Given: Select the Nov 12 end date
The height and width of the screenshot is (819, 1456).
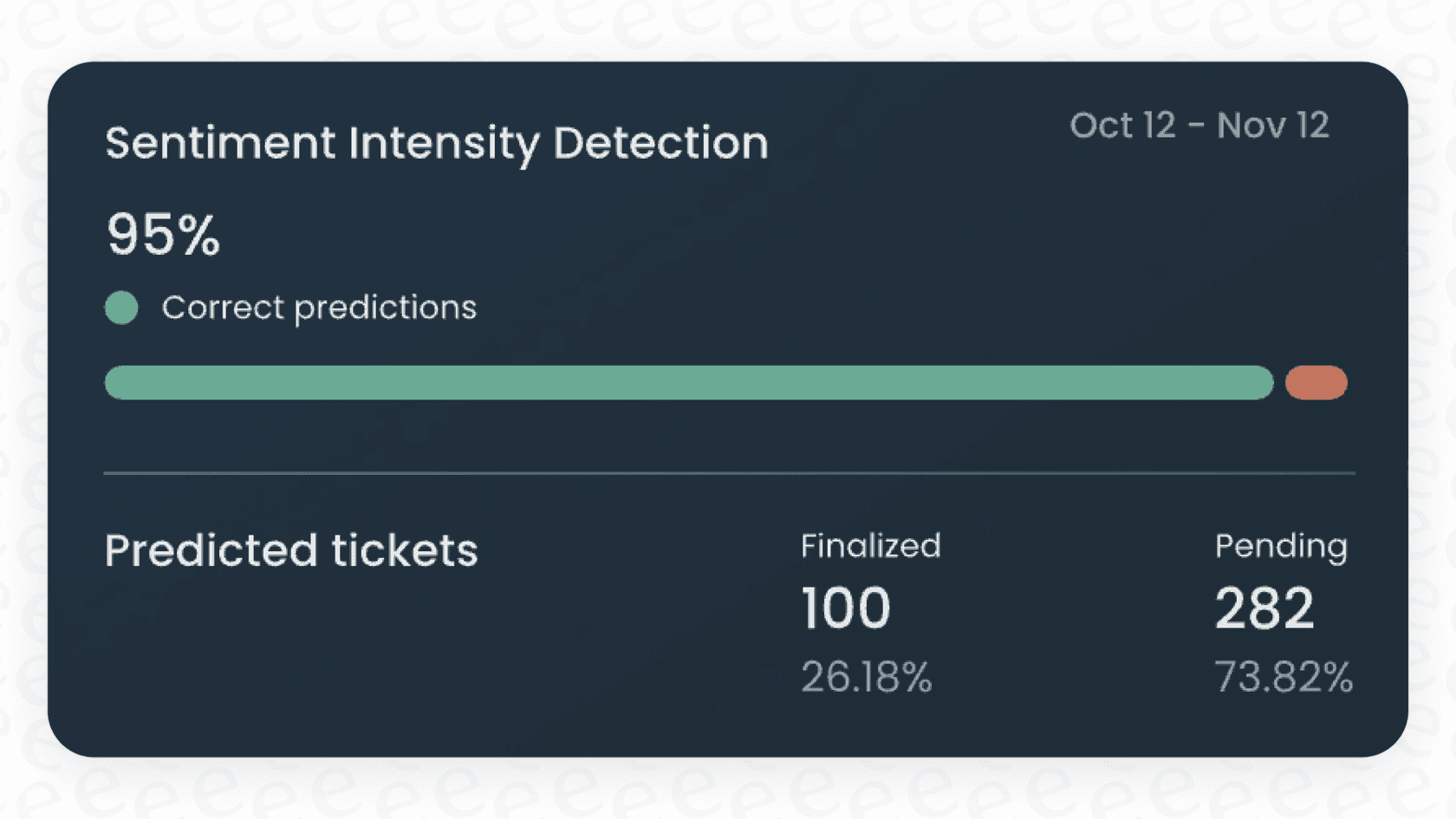Looking at the screenshot, I should pyautogui.click(x=1272, y=126).
